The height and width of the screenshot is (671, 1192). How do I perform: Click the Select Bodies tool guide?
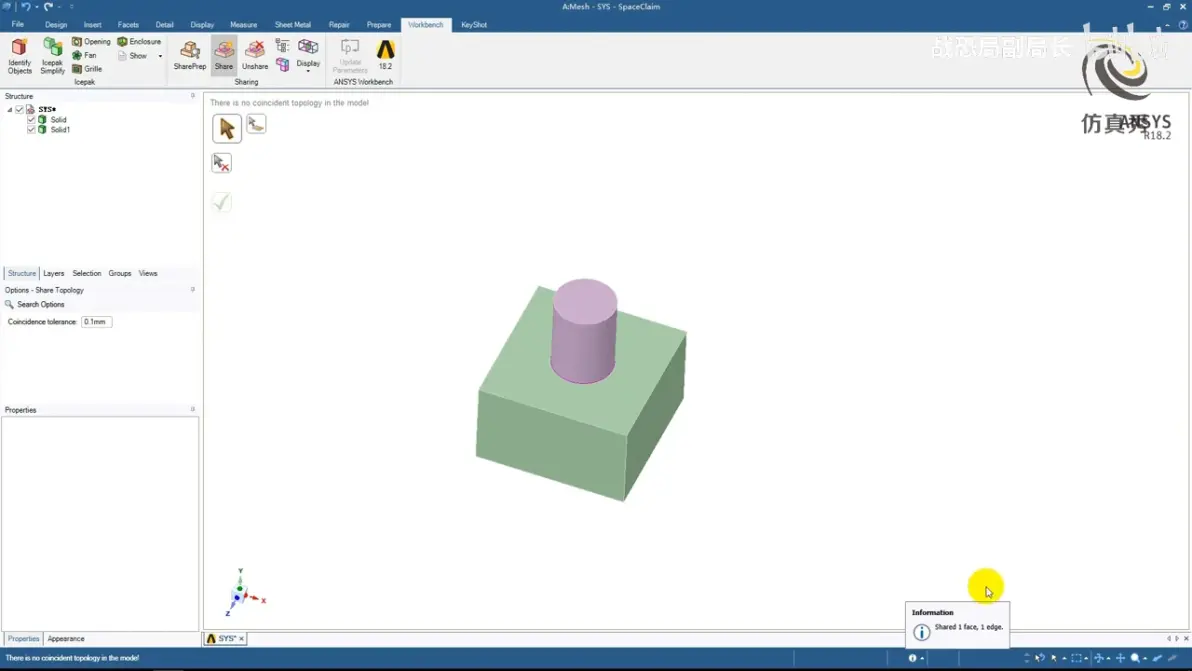(x=256, y=124)
